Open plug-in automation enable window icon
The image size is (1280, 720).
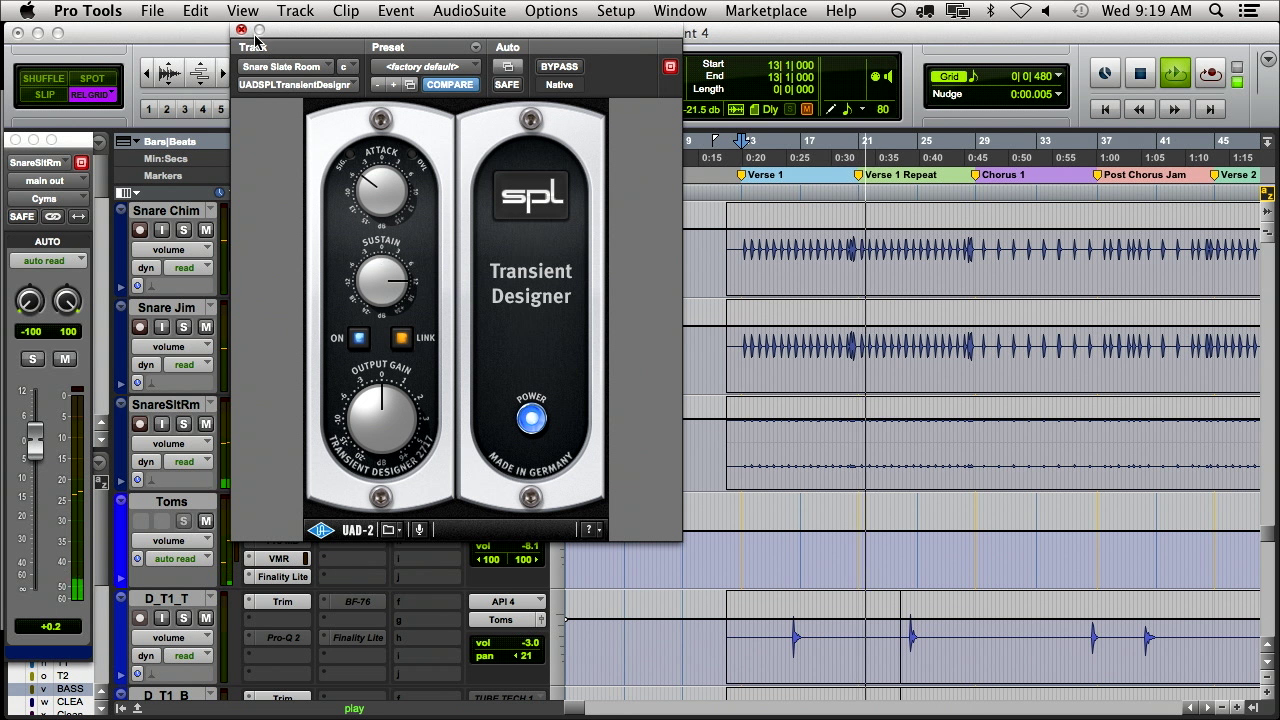pos(507,67)
